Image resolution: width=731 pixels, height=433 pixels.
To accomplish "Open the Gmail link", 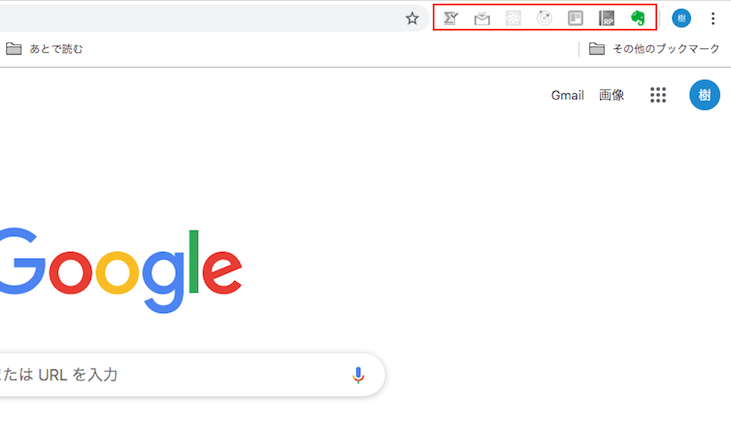I will (567, 95).
